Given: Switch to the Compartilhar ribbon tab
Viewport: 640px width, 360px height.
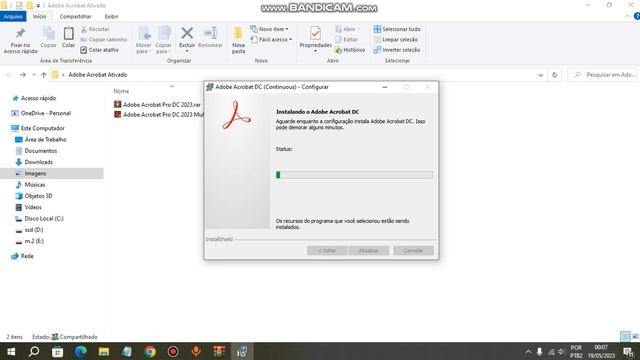Looking at the screenshot, I should click(x=76, y=16).
